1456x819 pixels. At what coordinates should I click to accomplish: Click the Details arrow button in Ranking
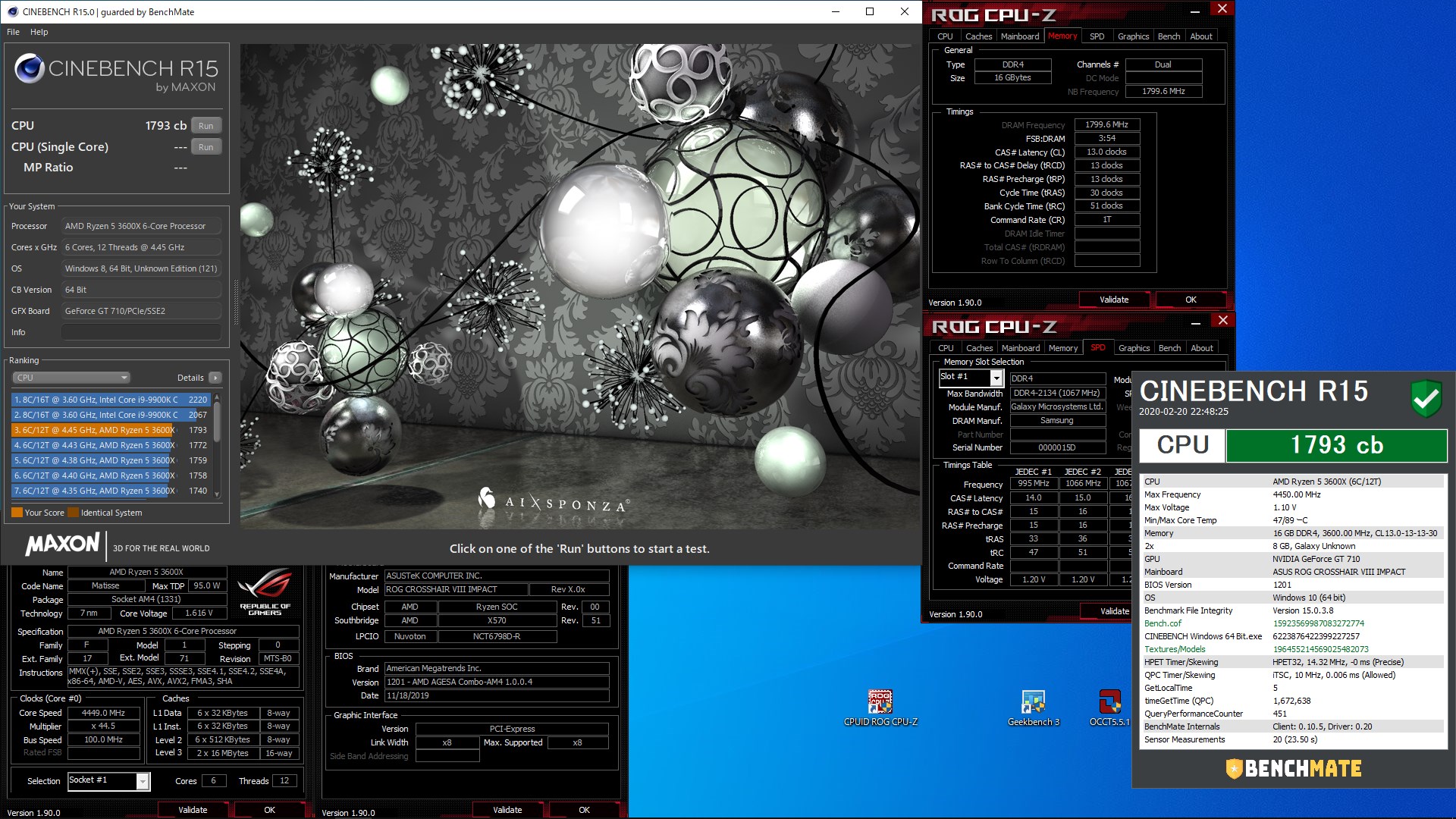pos(215,378)
